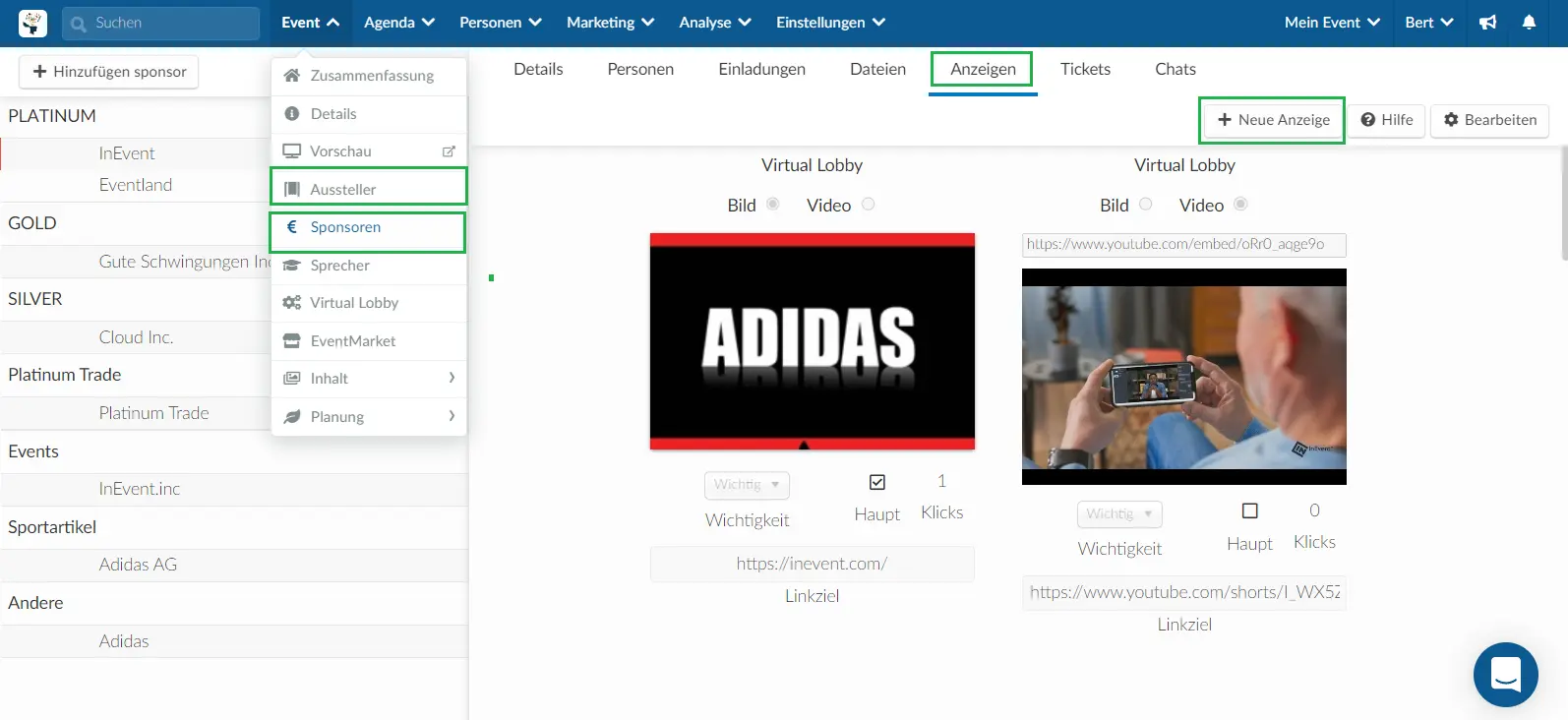1568x720 pixels.
Task: Click the booth icon beside Aussteller
Action: pyautogui.click(x=291, y=190)
